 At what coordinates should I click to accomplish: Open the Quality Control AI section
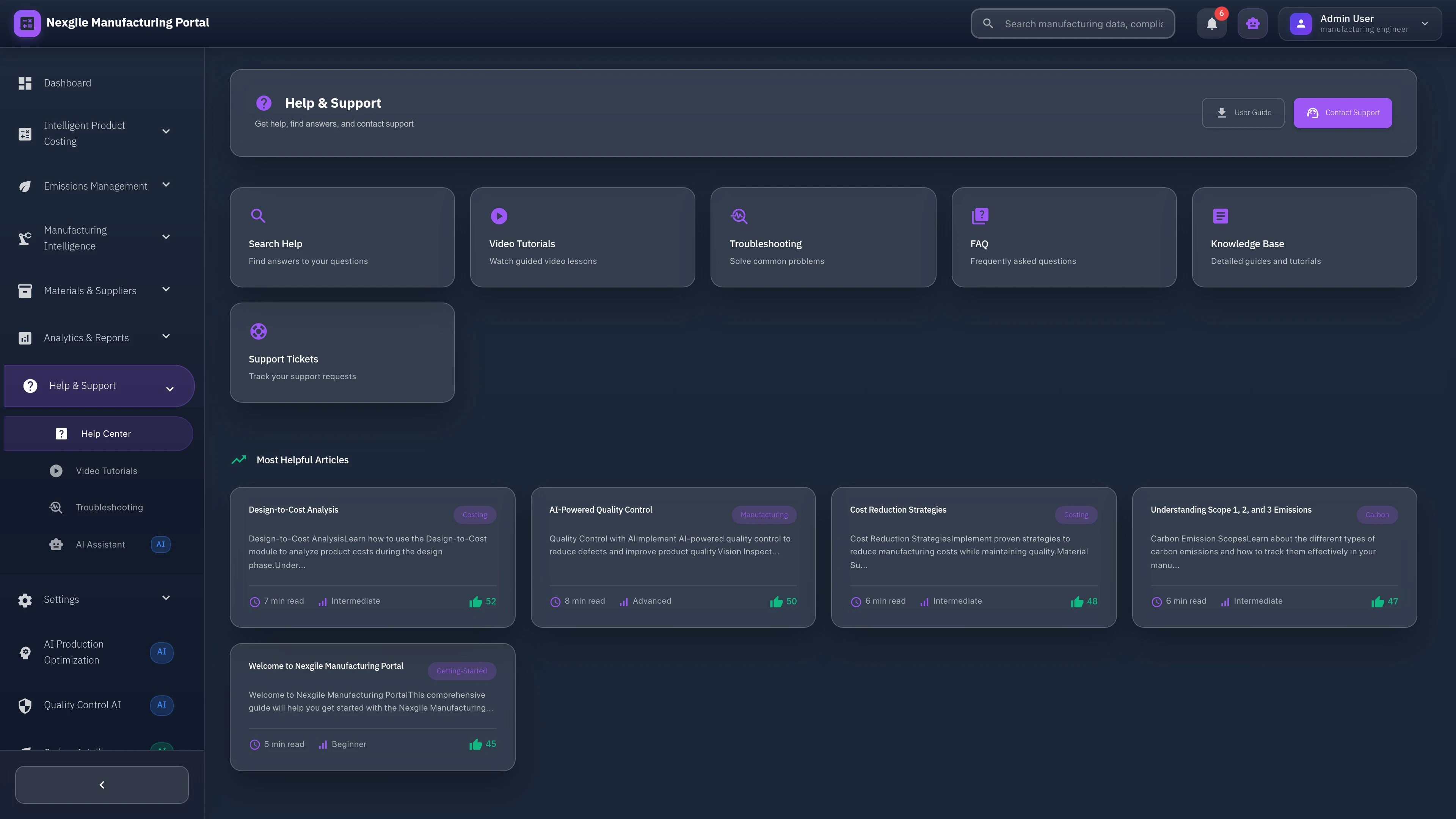pos(82,705)
